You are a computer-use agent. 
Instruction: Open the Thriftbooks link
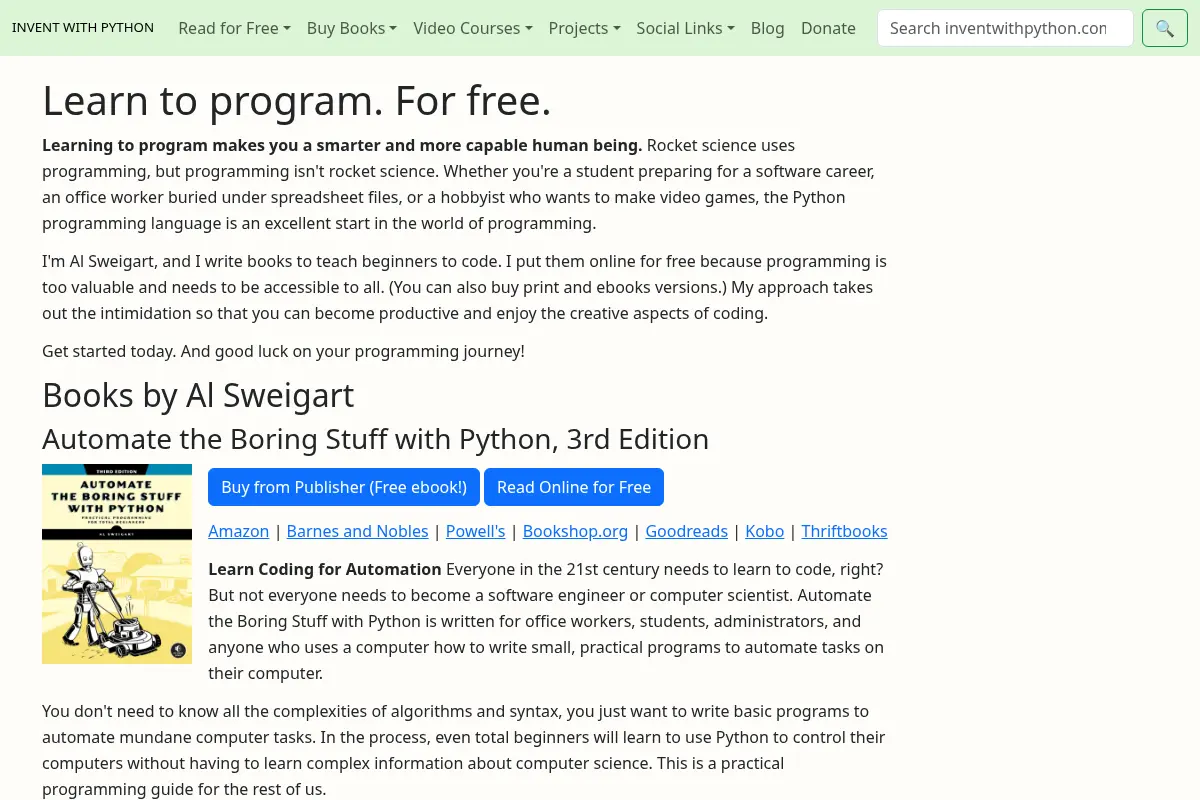844,531
